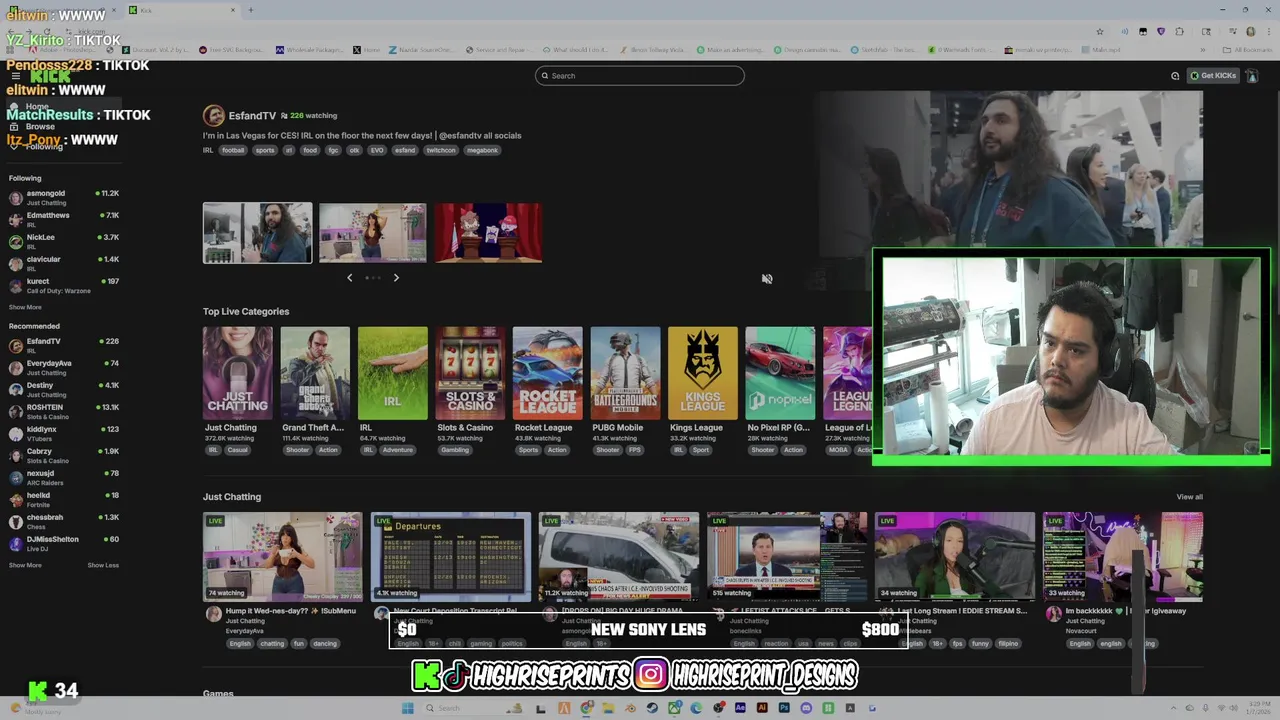Open Cabrzy avatar in Recommended list
This screenshot has height=720, width=1280.
click(x=16, y=456)
